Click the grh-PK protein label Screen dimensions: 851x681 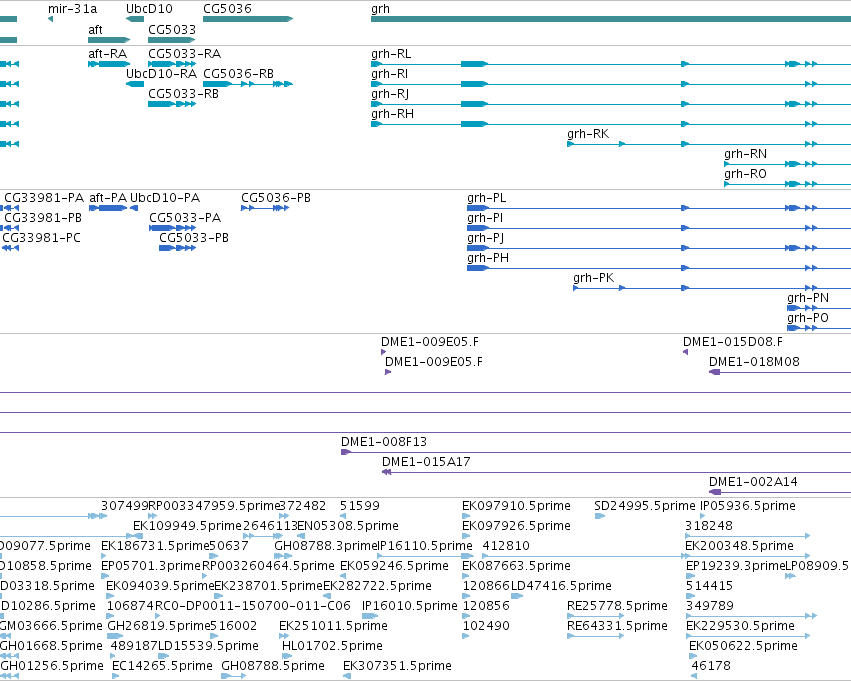tap(594, 278)
